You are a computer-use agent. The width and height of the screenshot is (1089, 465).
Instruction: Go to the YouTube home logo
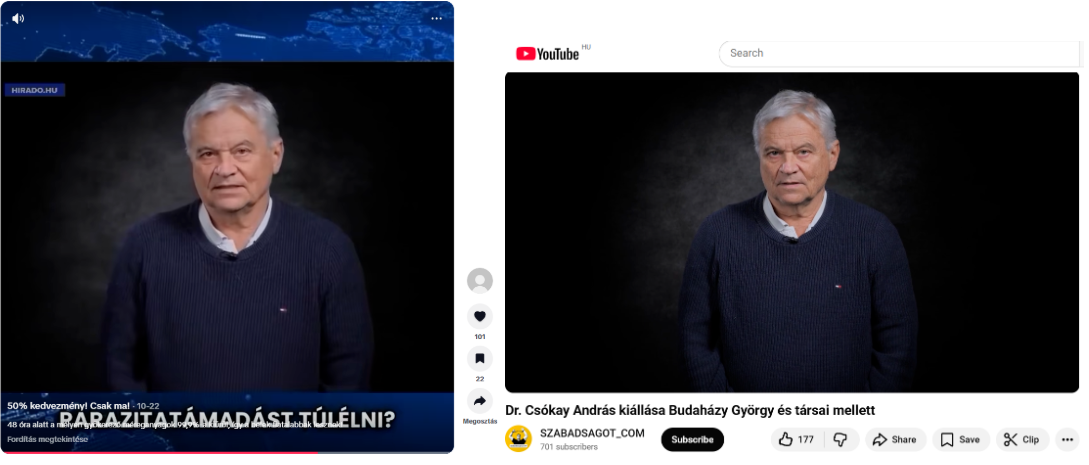548,53
